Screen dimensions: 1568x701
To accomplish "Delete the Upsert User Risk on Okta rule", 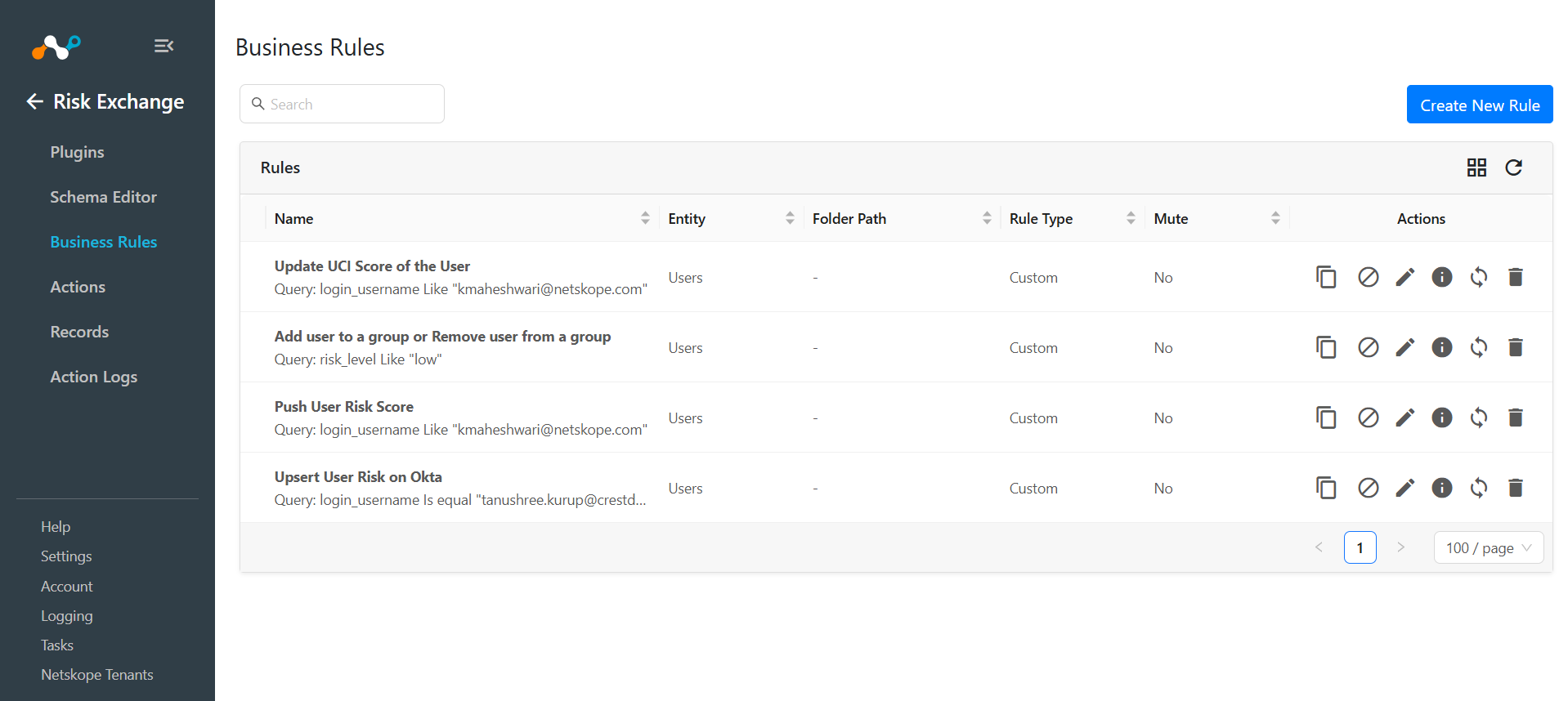I will 1516,488.
